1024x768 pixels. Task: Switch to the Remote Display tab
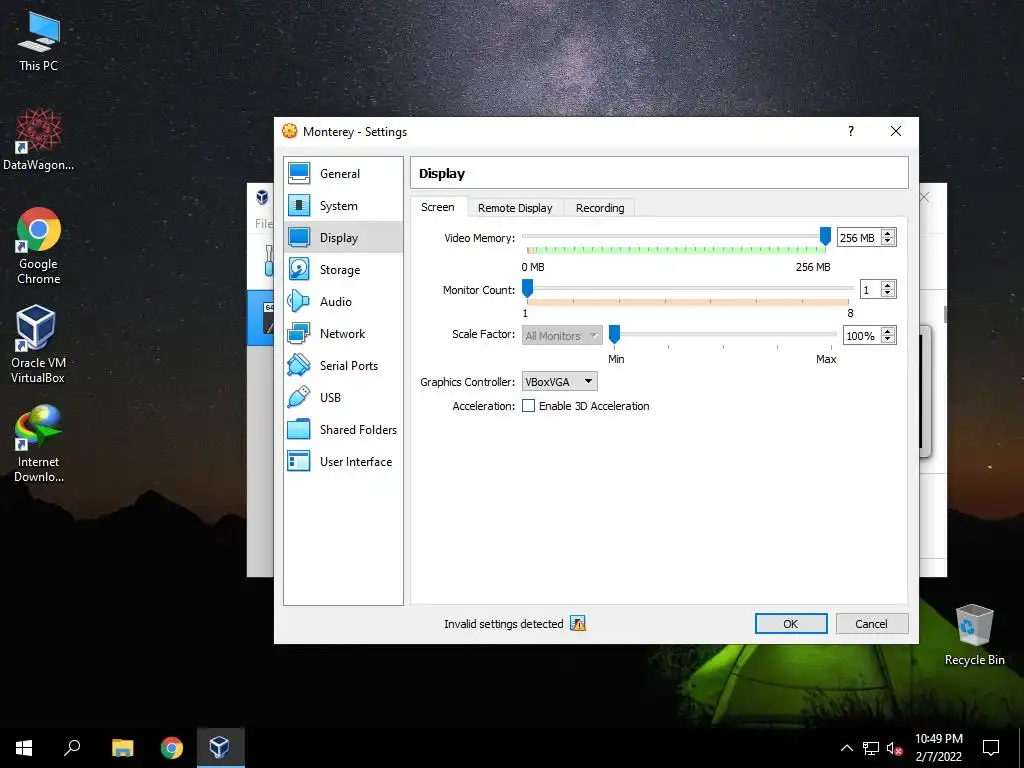click(x=515, y=208)
